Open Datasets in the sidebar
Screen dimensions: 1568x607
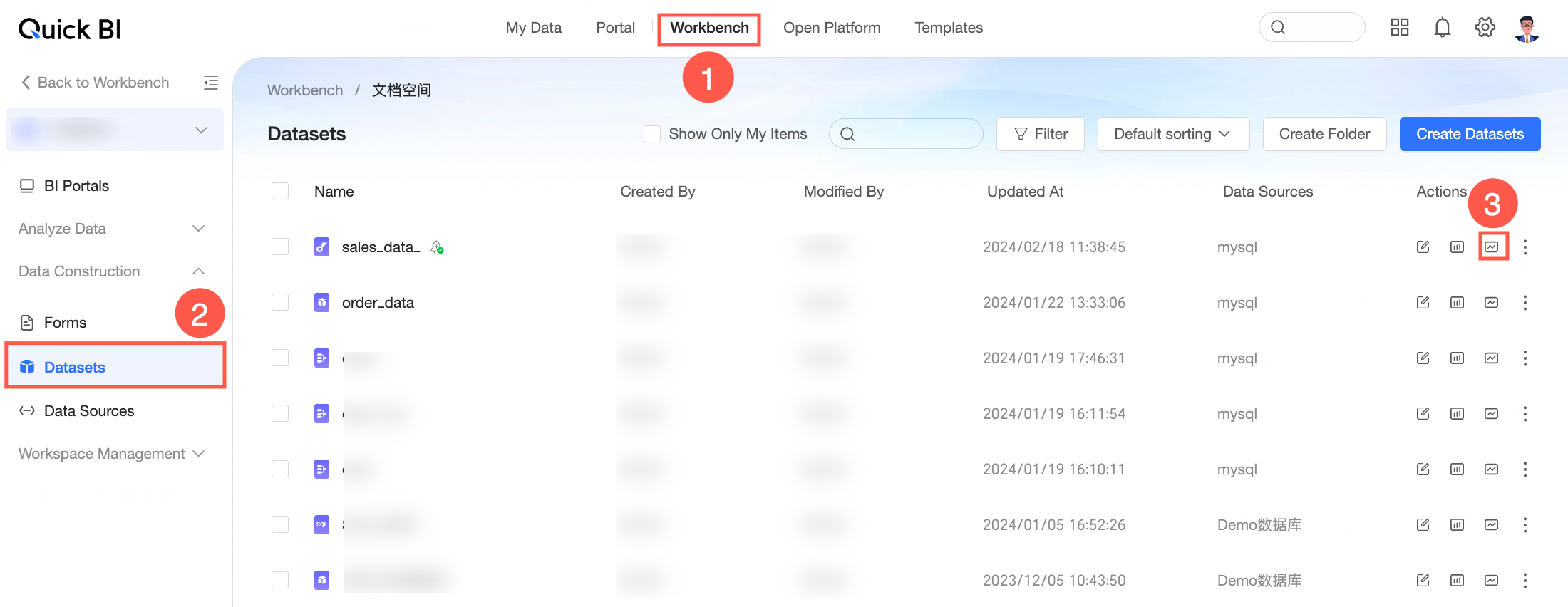click(x=115, y=367)
